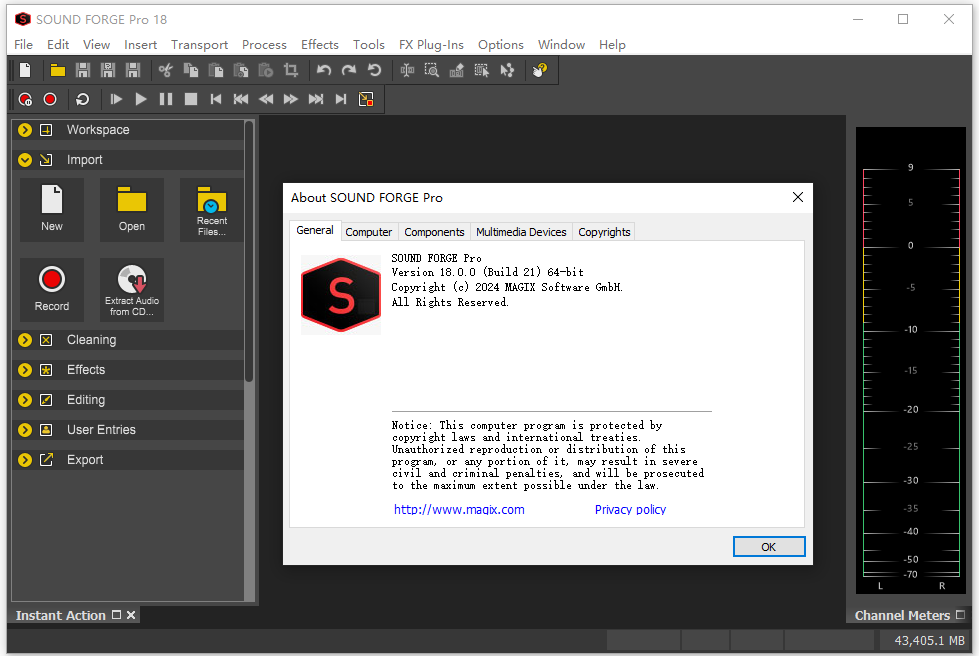Expand the Cleaning section
This screenshot has width=979, height=656.
pyautogui.click(x=25, y=340)
